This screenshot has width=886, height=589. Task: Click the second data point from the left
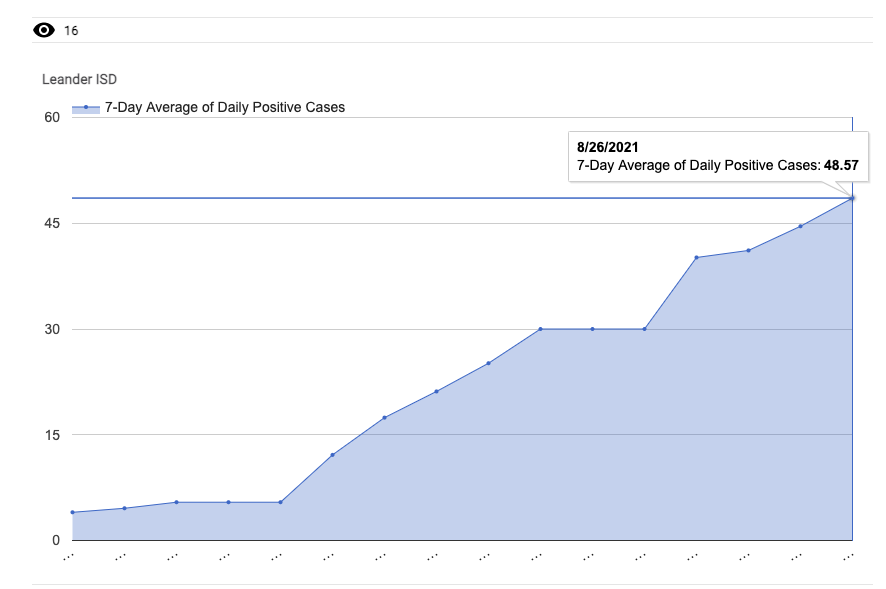pyautogui.click(x=124, y=508)
